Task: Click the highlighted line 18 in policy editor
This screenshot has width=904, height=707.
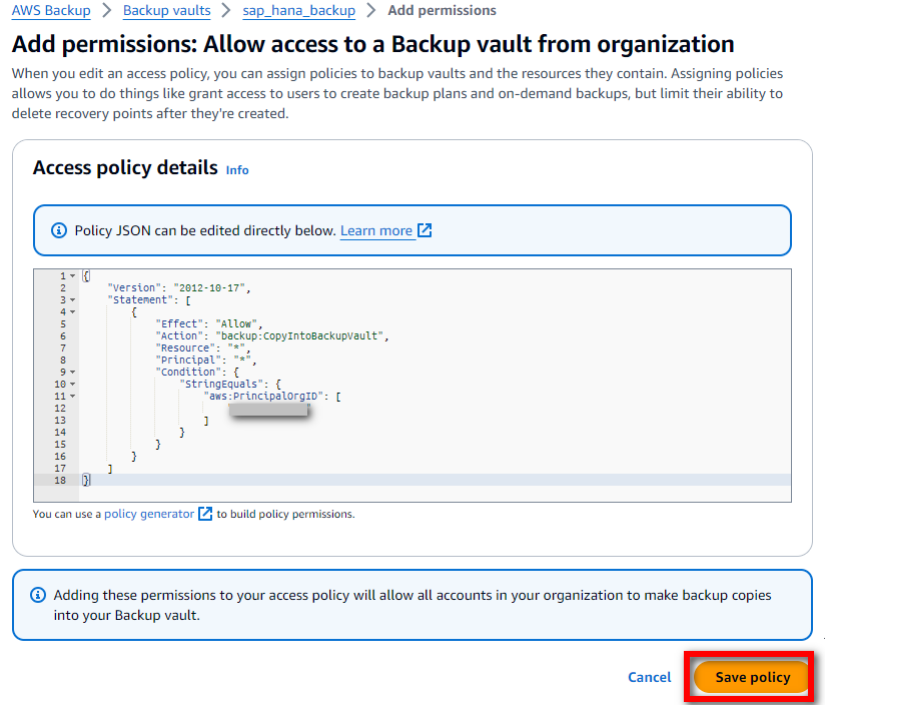Action: click(x=400, y=480)
